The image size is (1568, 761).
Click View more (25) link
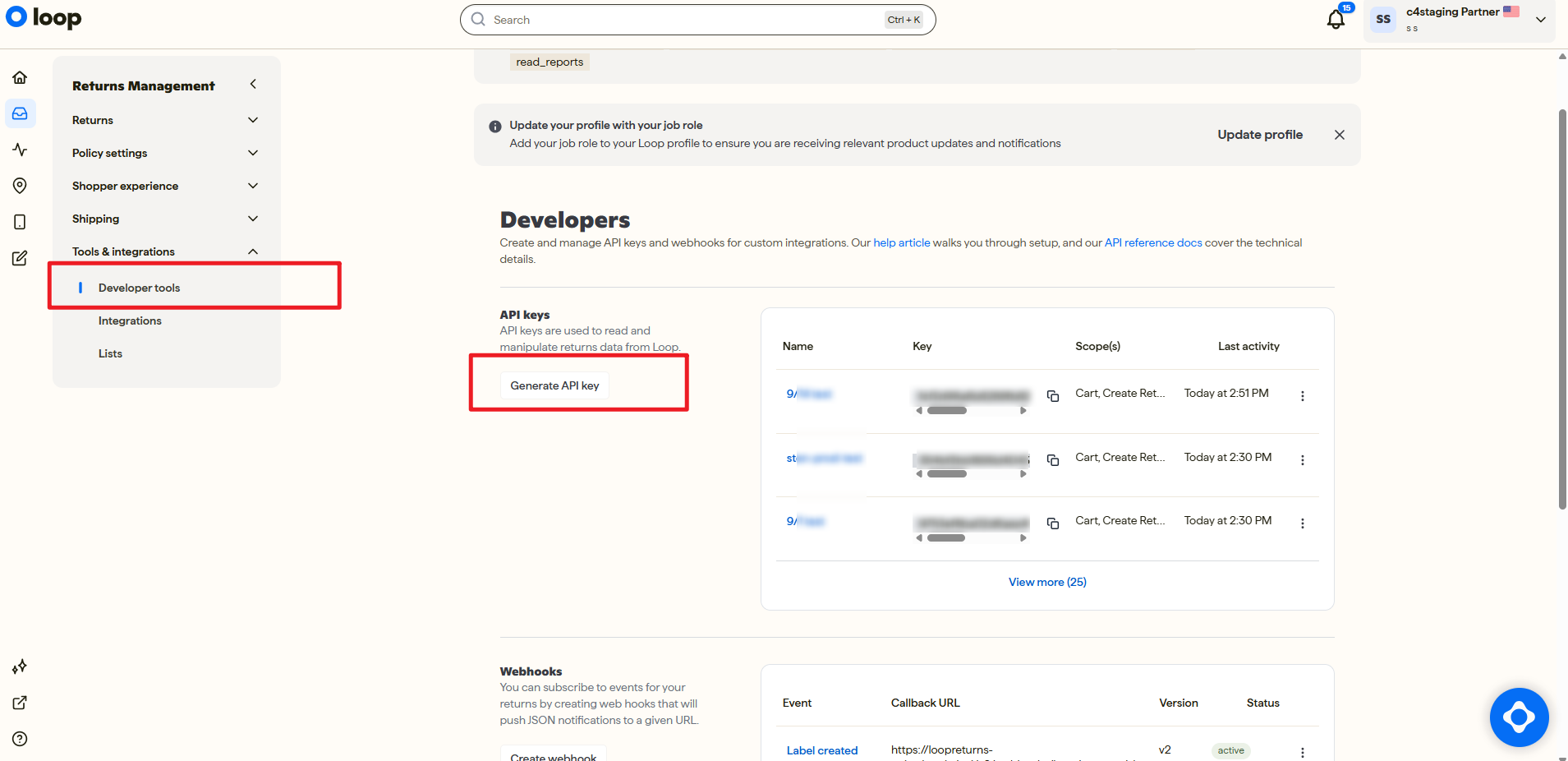click(x=1047, y=582)
